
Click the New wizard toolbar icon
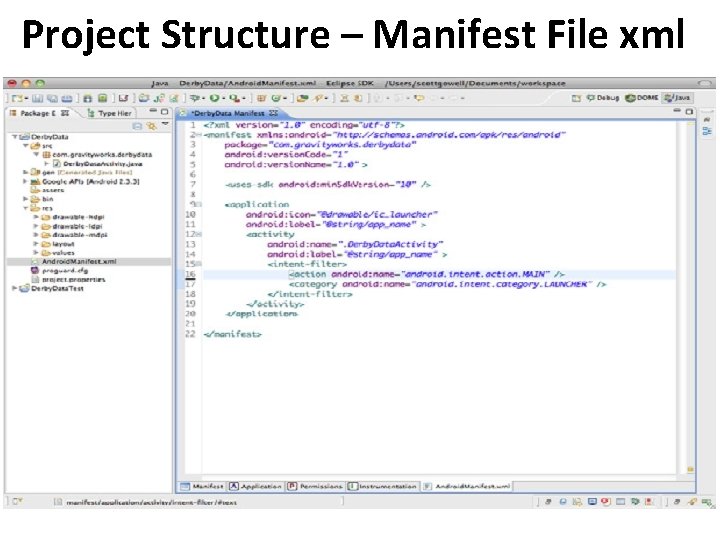(x=17, y=98)
